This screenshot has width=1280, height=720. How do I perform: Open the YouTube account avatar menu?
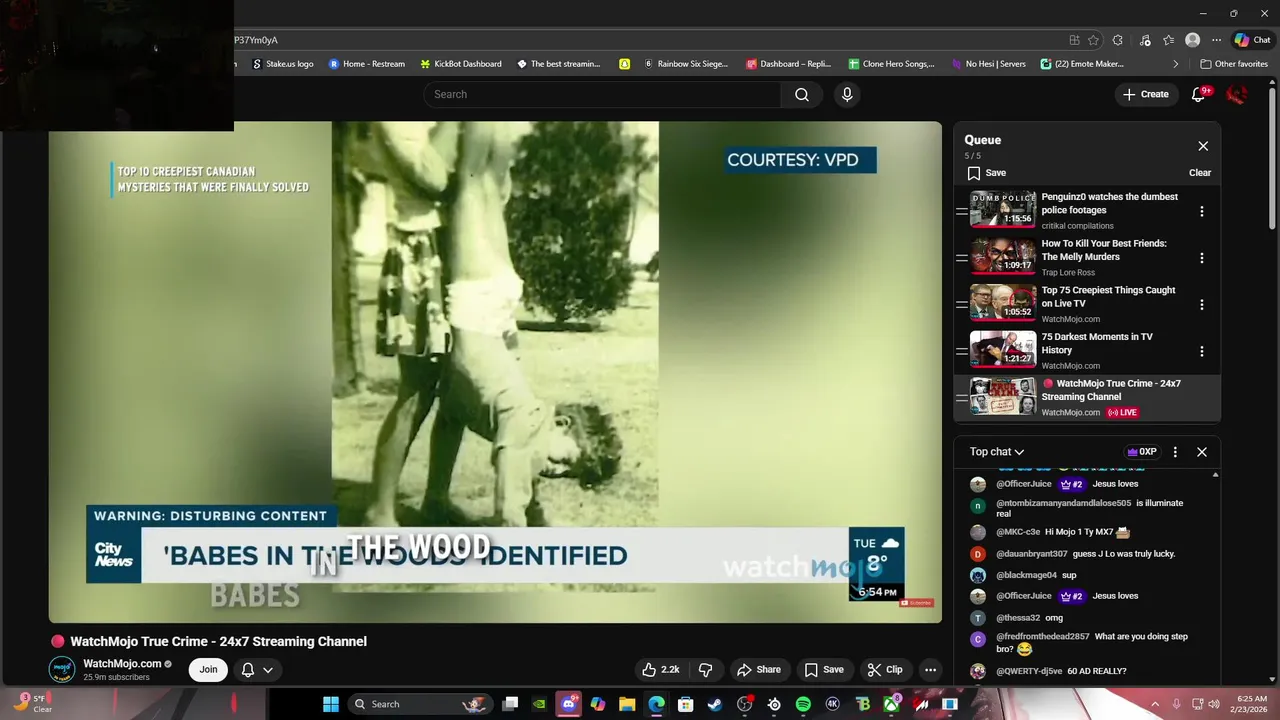pos(1237,94)
